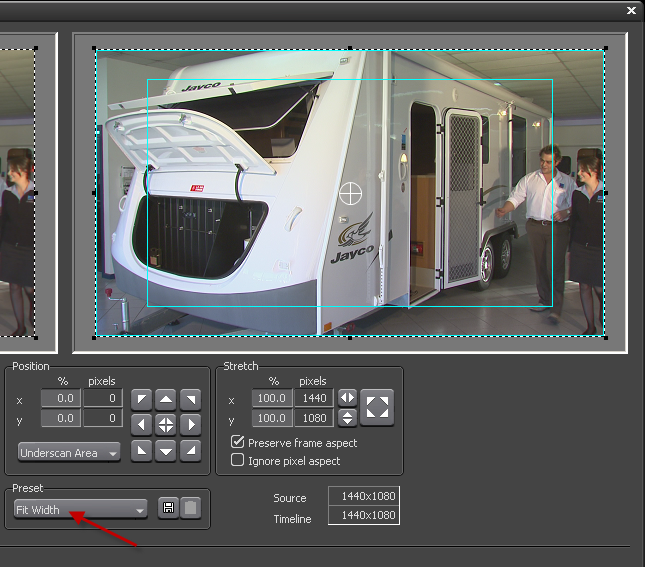Select the Timeline resolution value
The image size is (645, 567).
[x=364, y=515]
